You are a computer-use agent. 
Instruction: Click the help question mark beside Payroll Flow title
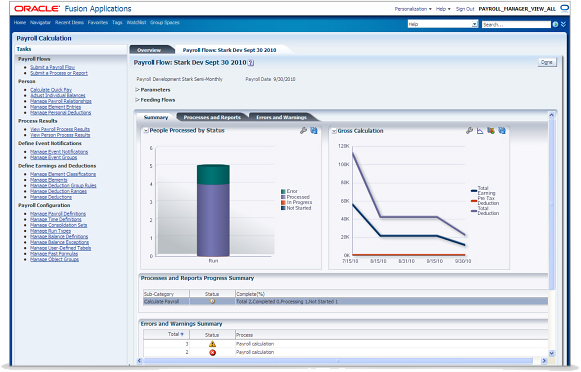[251, 63]
